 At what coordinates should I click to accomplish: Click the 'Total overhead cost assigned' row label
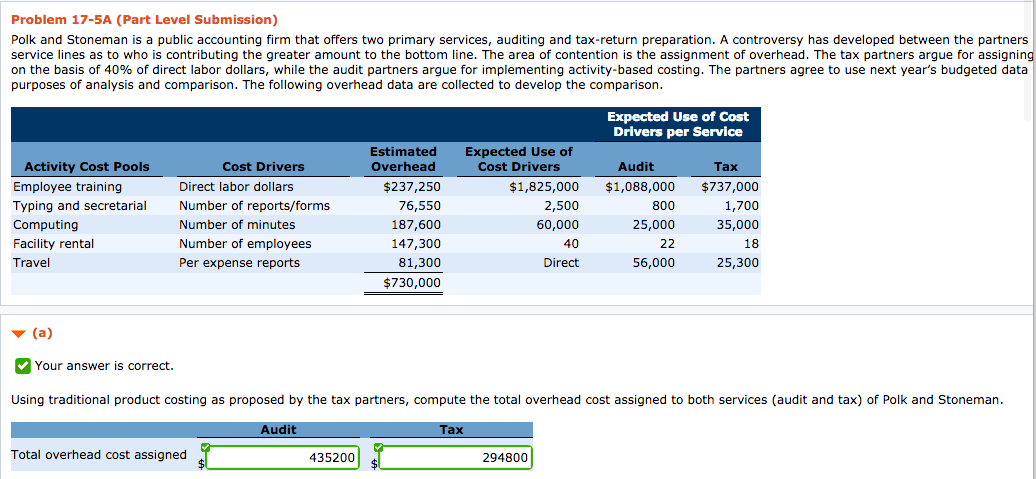click(99, 455)
